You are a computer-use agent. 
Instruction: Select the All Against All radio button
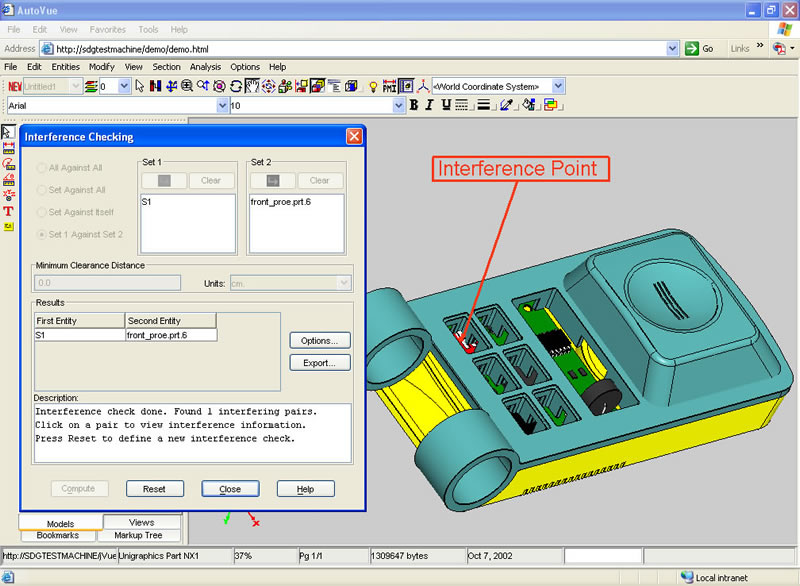coord(42,168)
